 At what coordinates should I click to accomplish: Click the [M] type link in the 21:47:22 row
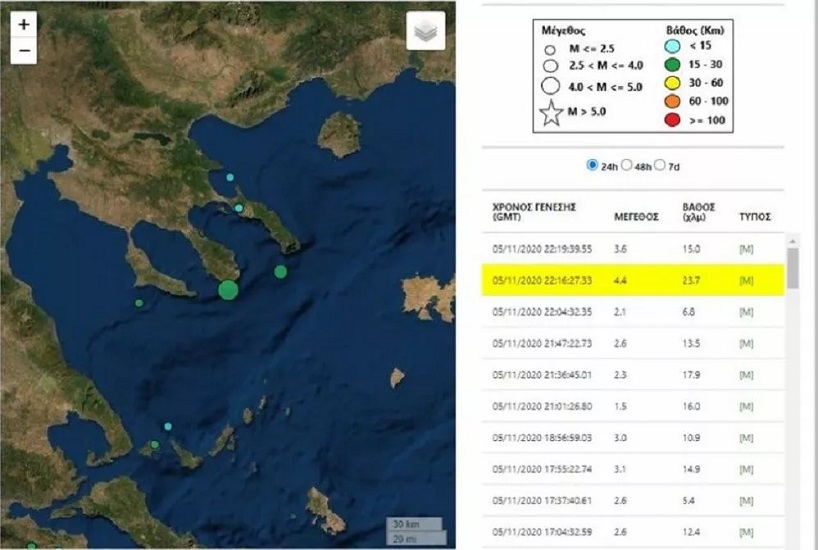tap(745, 343)
